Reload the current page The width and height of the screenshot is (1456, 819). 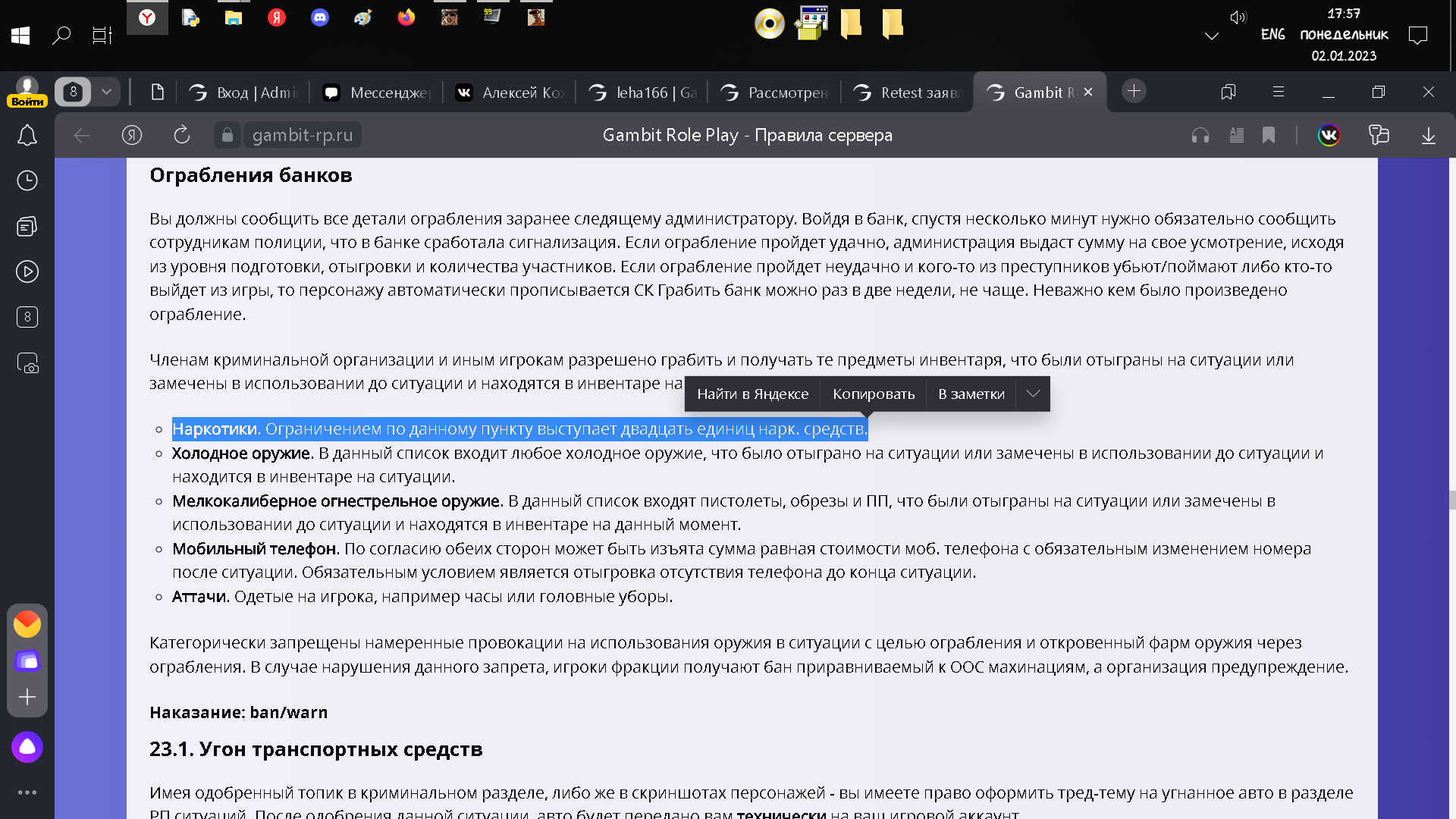pyautogui.click(x=182, y=136)
